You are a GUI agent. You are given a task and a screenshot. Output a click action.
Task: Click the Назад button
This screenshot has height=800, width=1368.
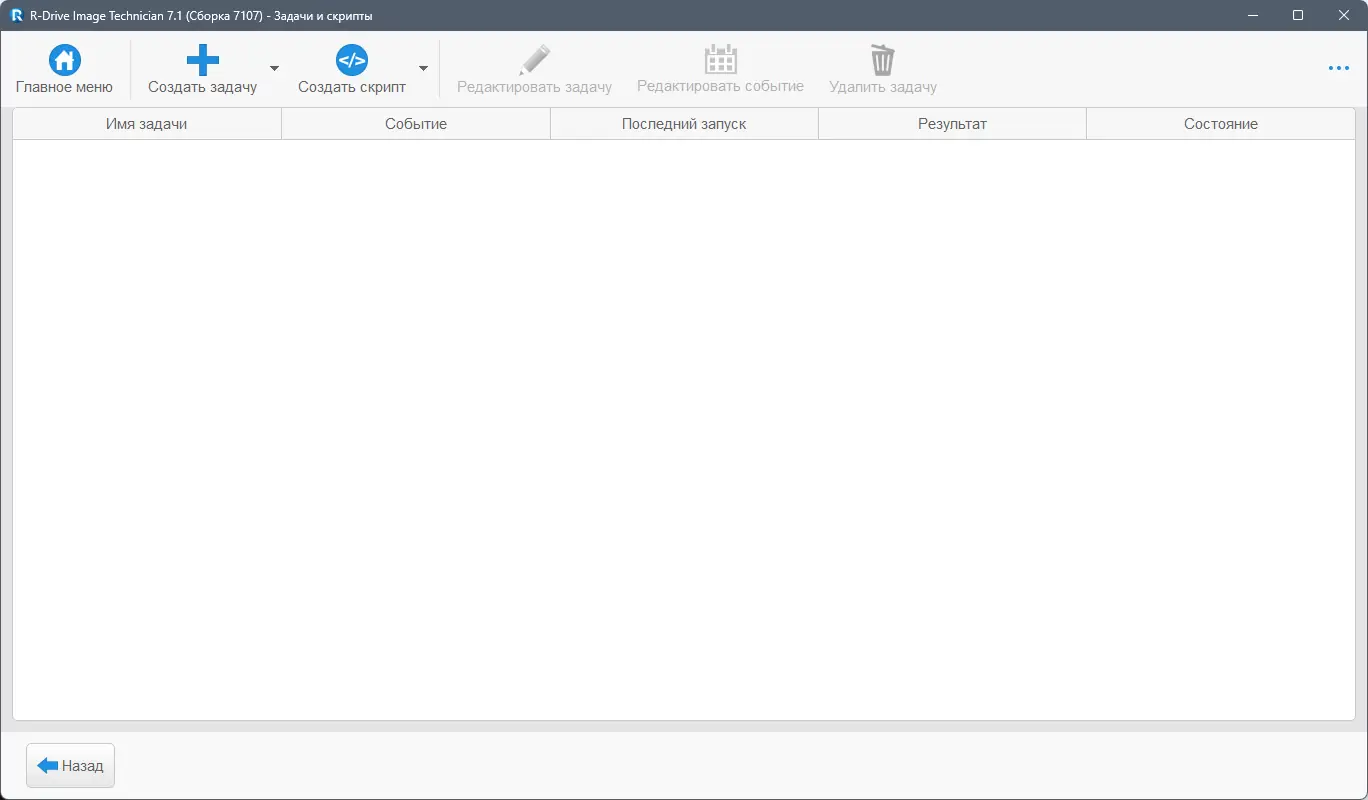coord(70,765)
